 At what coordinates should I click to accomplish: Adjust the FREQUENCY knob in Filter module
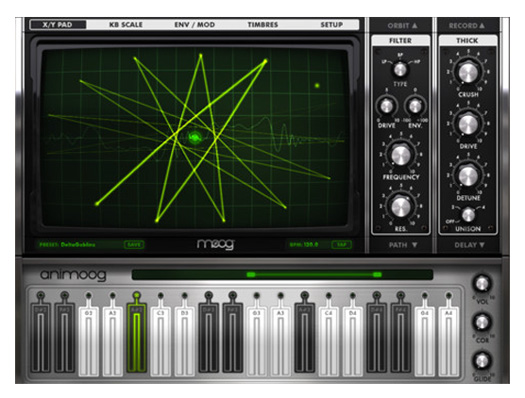pos(401,155)
